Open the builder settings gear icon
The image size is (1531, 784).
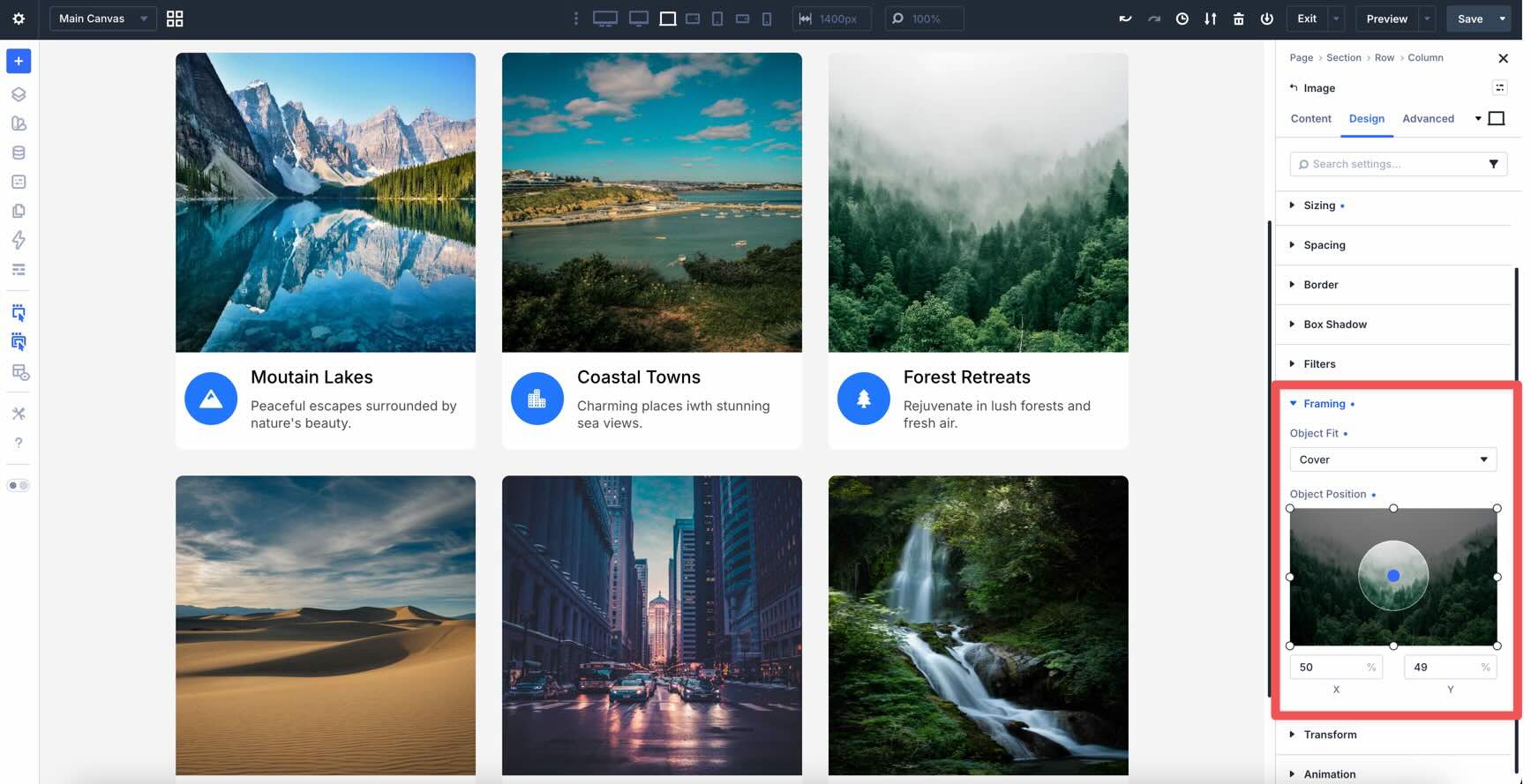tap(19, 19)
